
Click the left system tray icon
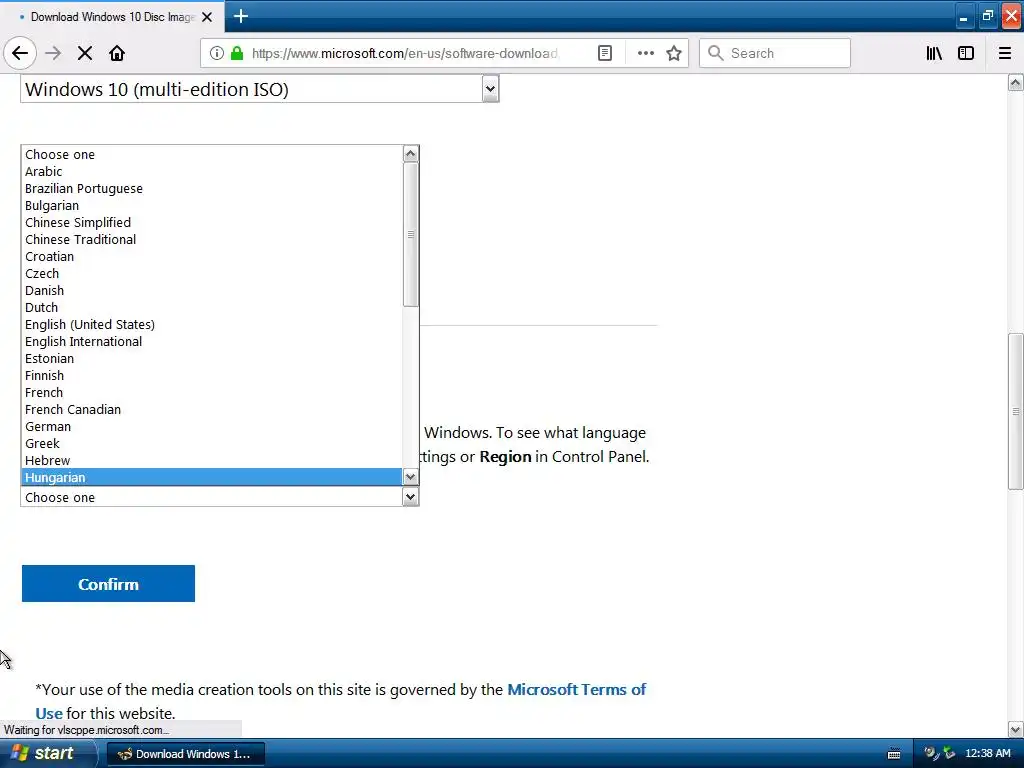coord(931,754)
